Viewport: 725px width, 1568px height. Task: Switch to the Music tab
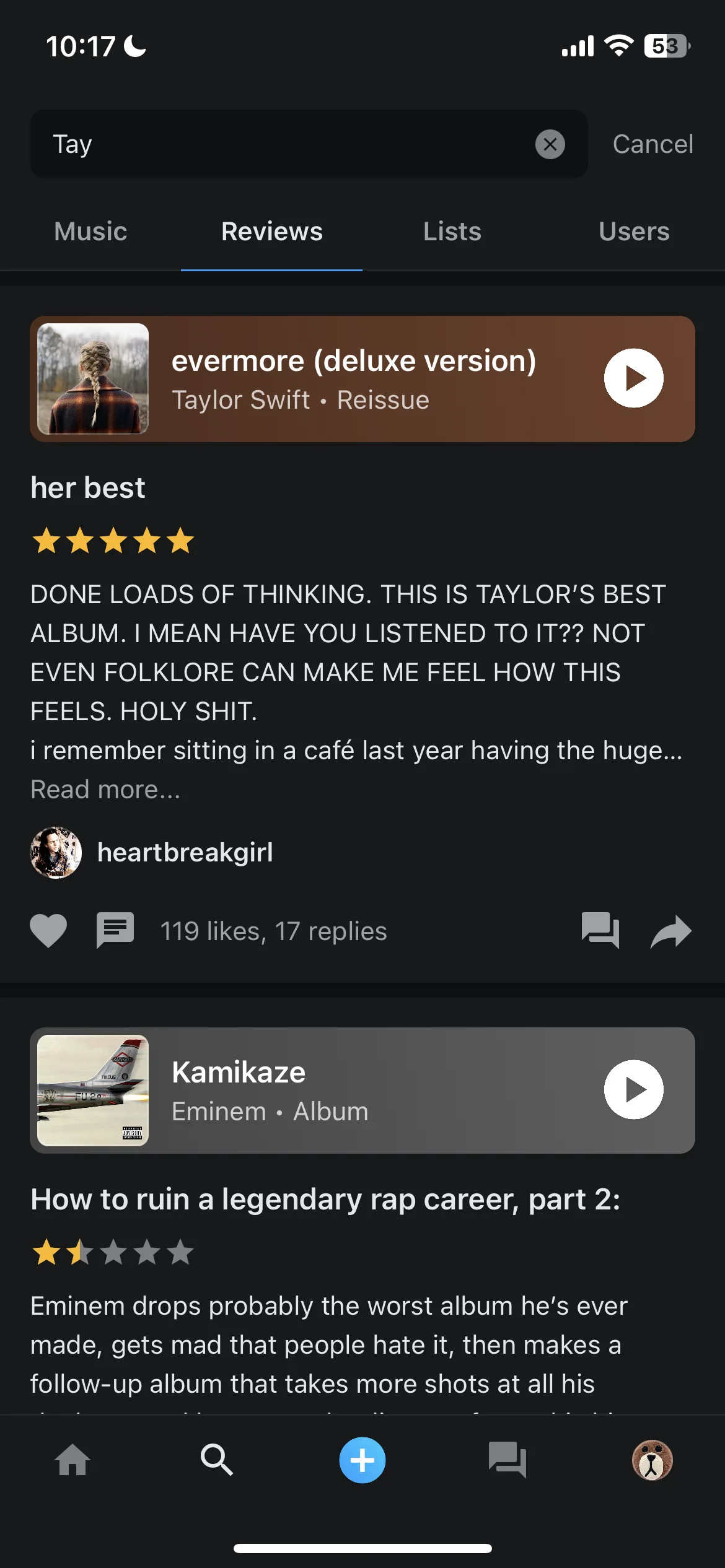click(90, 232)
